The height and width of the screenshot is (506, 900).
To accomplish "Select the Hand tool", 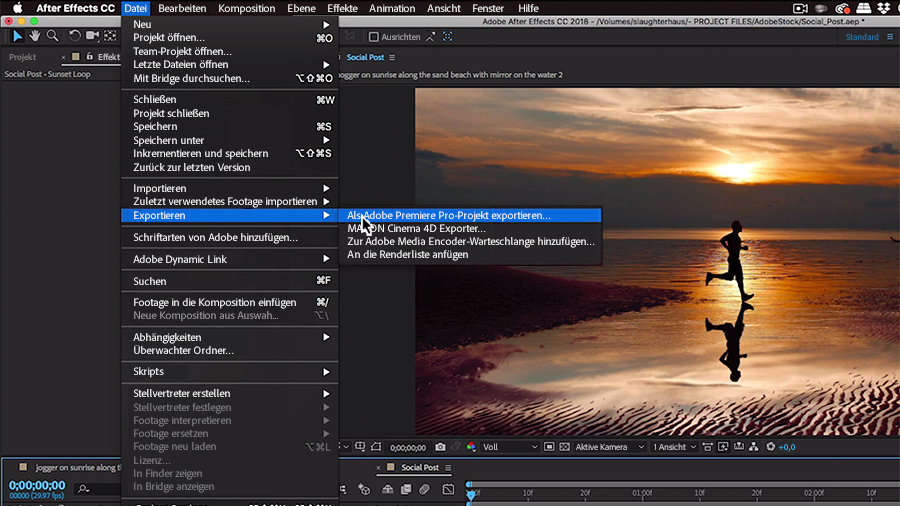I will 34,36.
